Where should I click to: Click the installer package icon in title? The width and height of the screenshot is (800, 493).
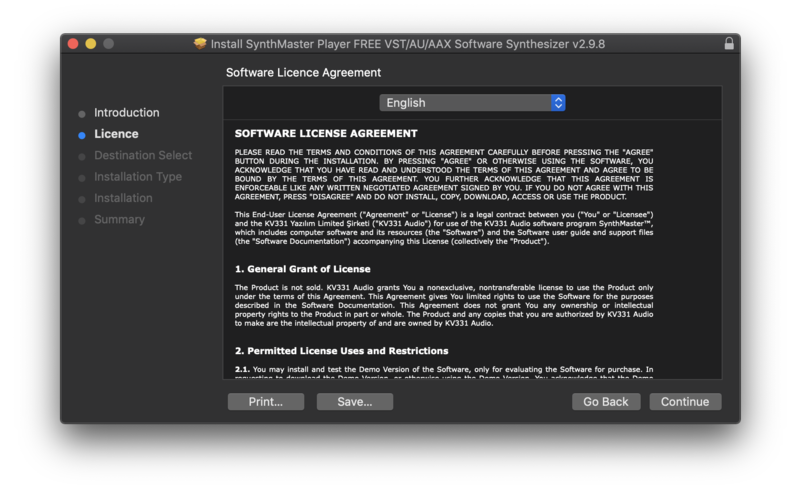(x=200, y=43)
